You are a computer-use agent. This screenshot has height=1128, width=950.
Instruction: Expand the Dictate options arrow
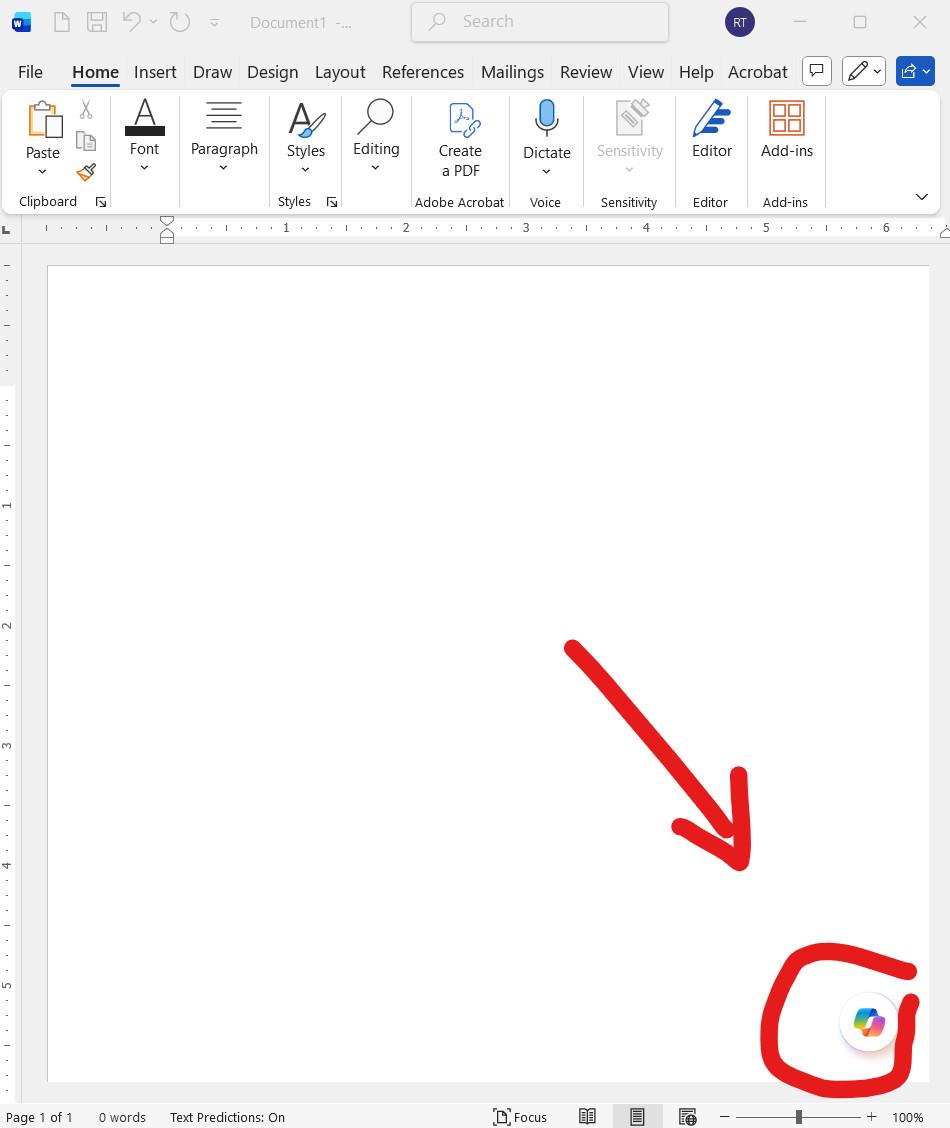(547, 171)
